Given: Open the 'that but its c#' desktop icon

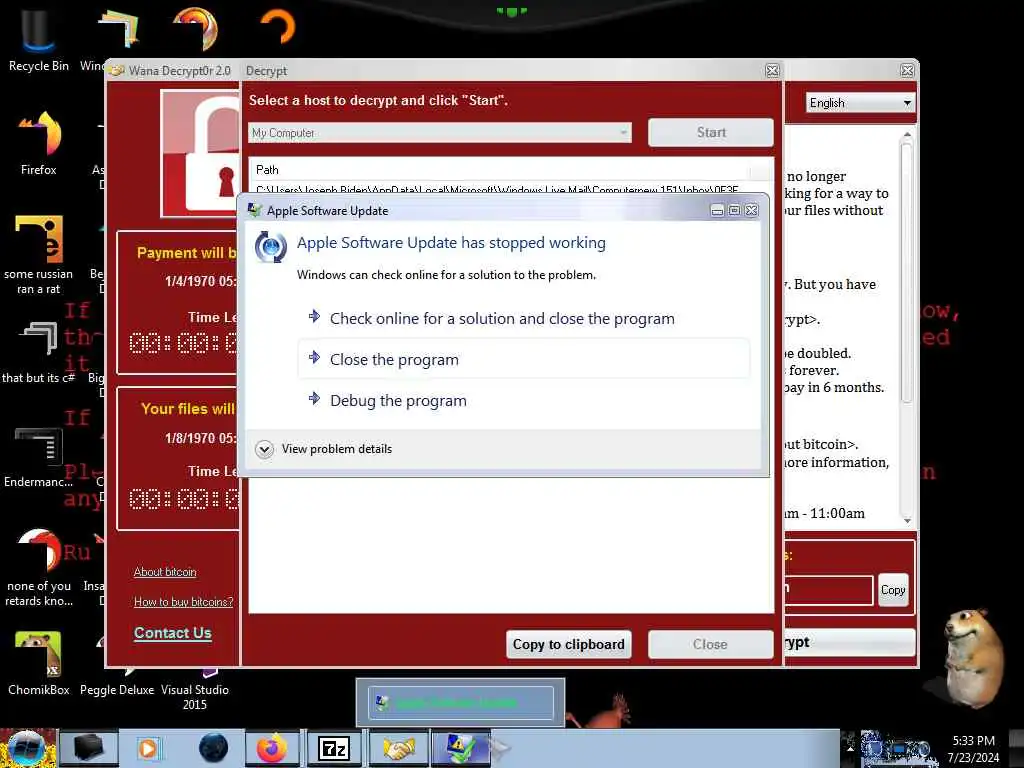Looking at the screenshot, I should [39, 353].
